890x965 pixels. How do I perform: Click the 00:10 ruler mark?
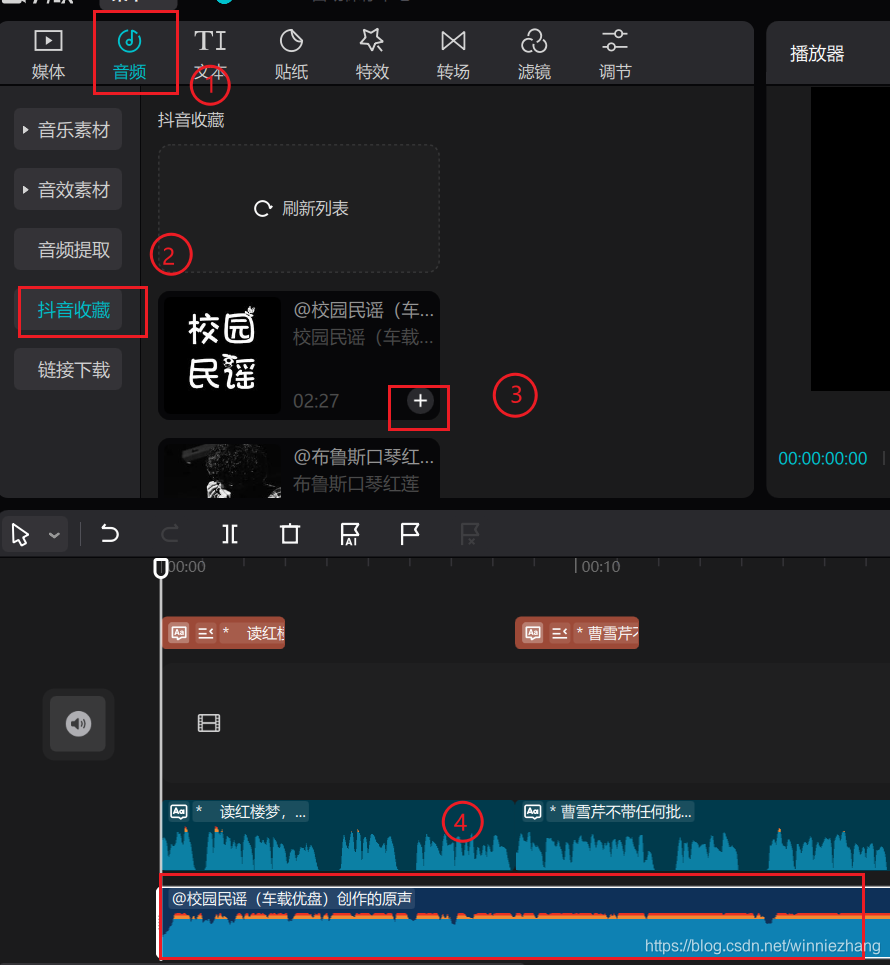point(600,566)
